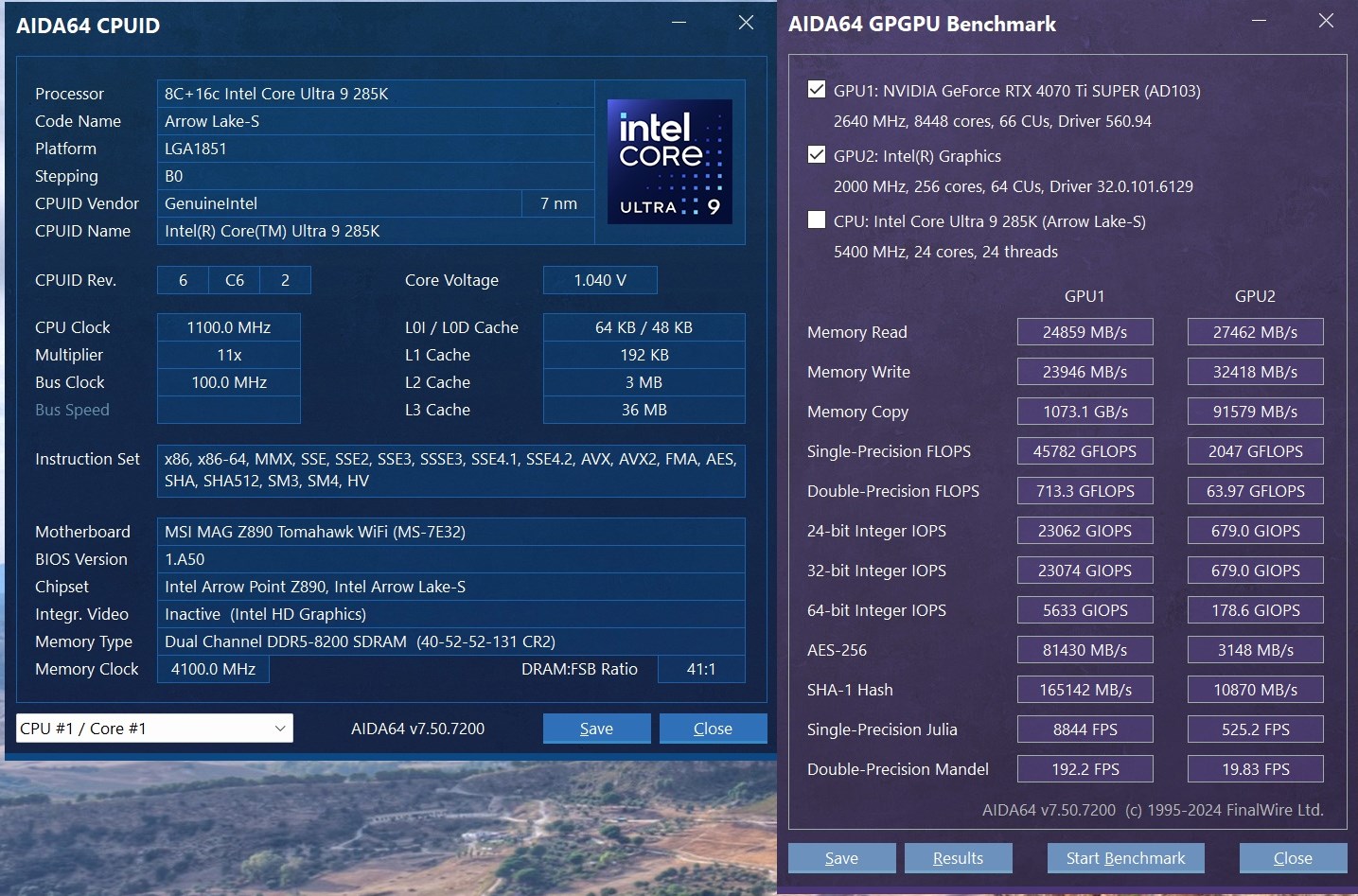Viewport: 1358px width, 896px height.
Task: Click the L0I / L0D Cache value
Action: [644, 327]
